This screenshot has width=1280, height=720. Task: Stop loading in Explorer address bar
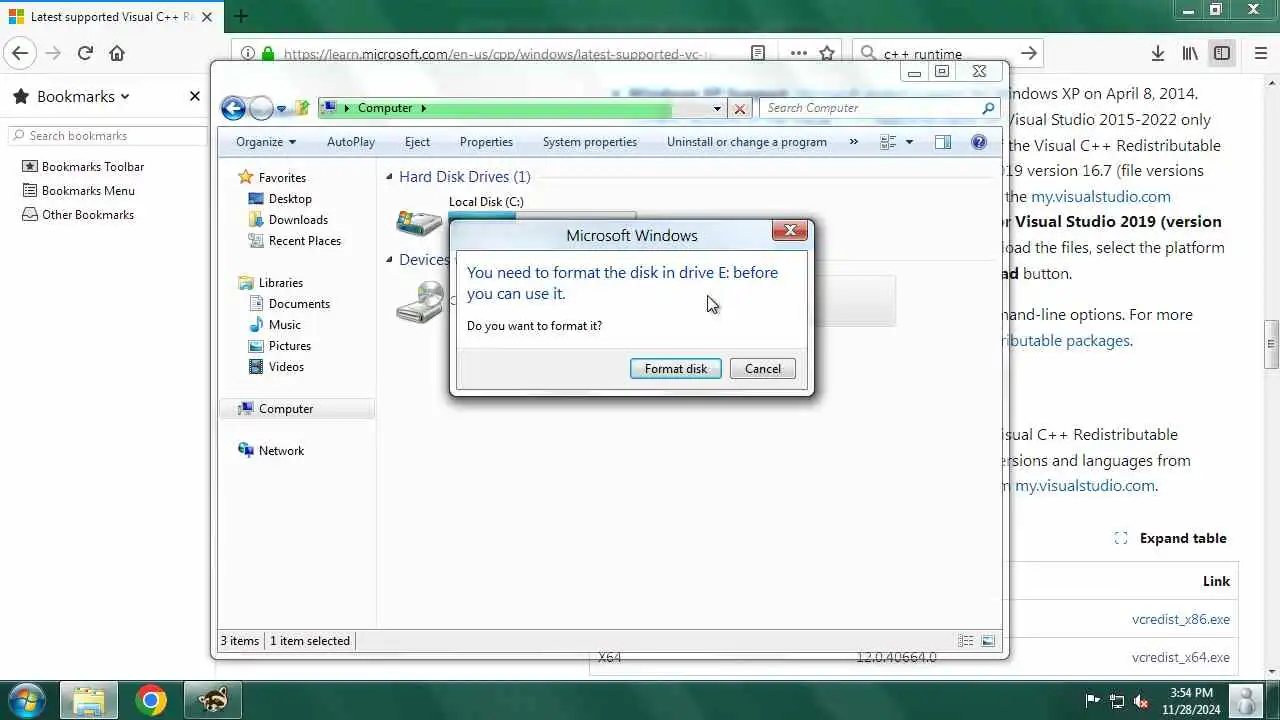coord(740,108)
